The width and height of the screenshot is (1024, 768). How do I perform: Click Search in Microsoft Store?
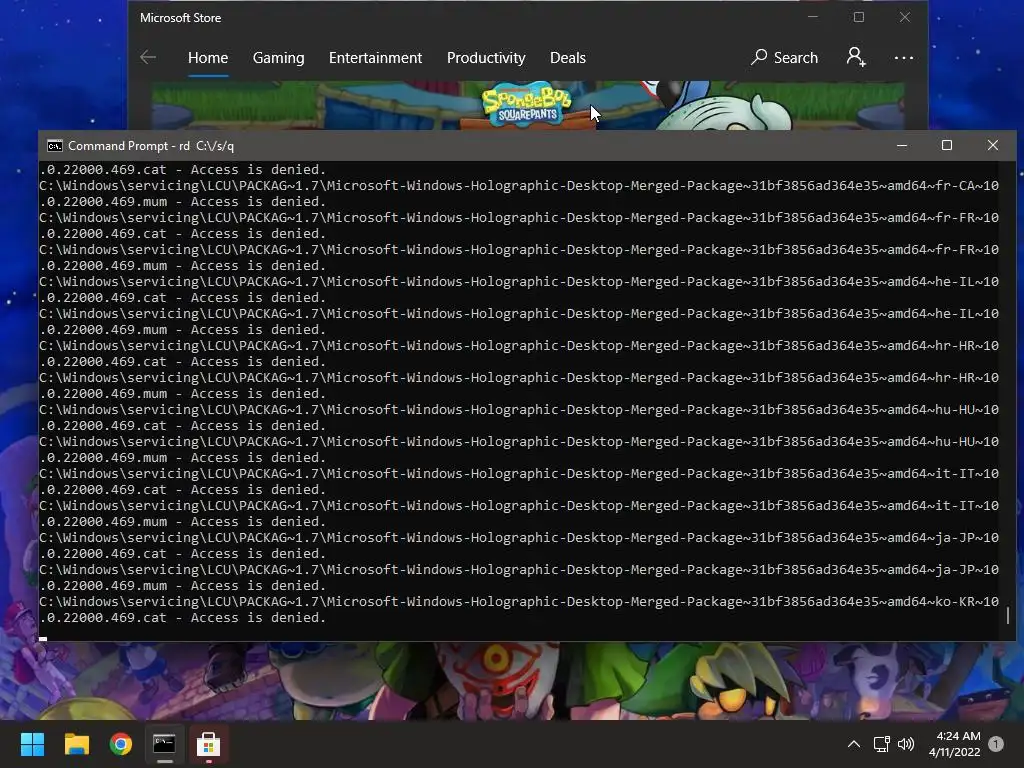click(x=784, y=57)
